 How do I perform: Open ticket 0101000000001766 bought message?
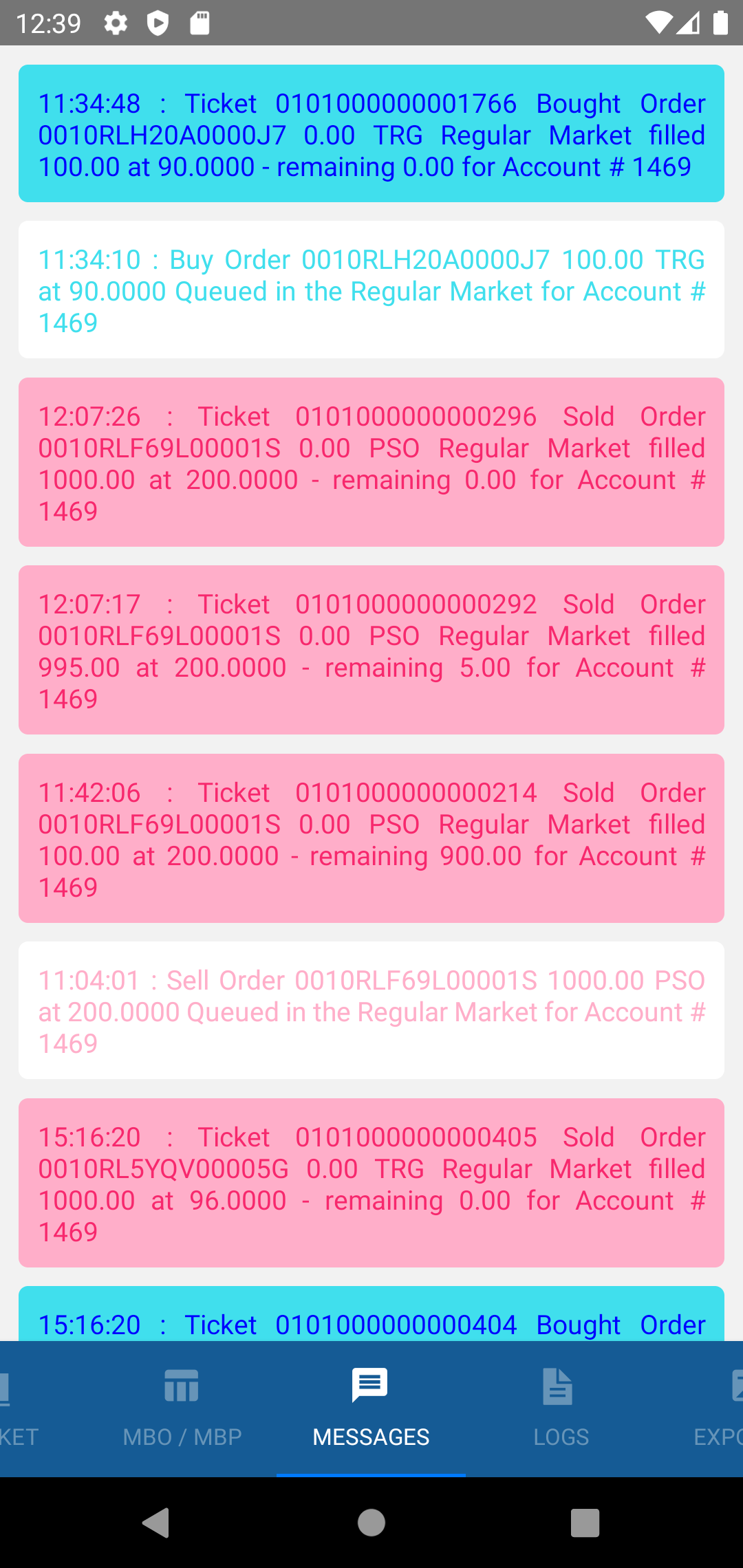click(371, 133)
